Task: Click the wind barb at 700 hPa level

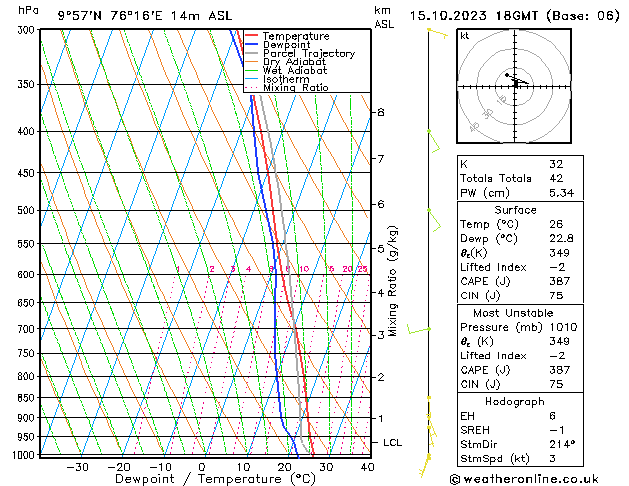Action: point(418,329)
